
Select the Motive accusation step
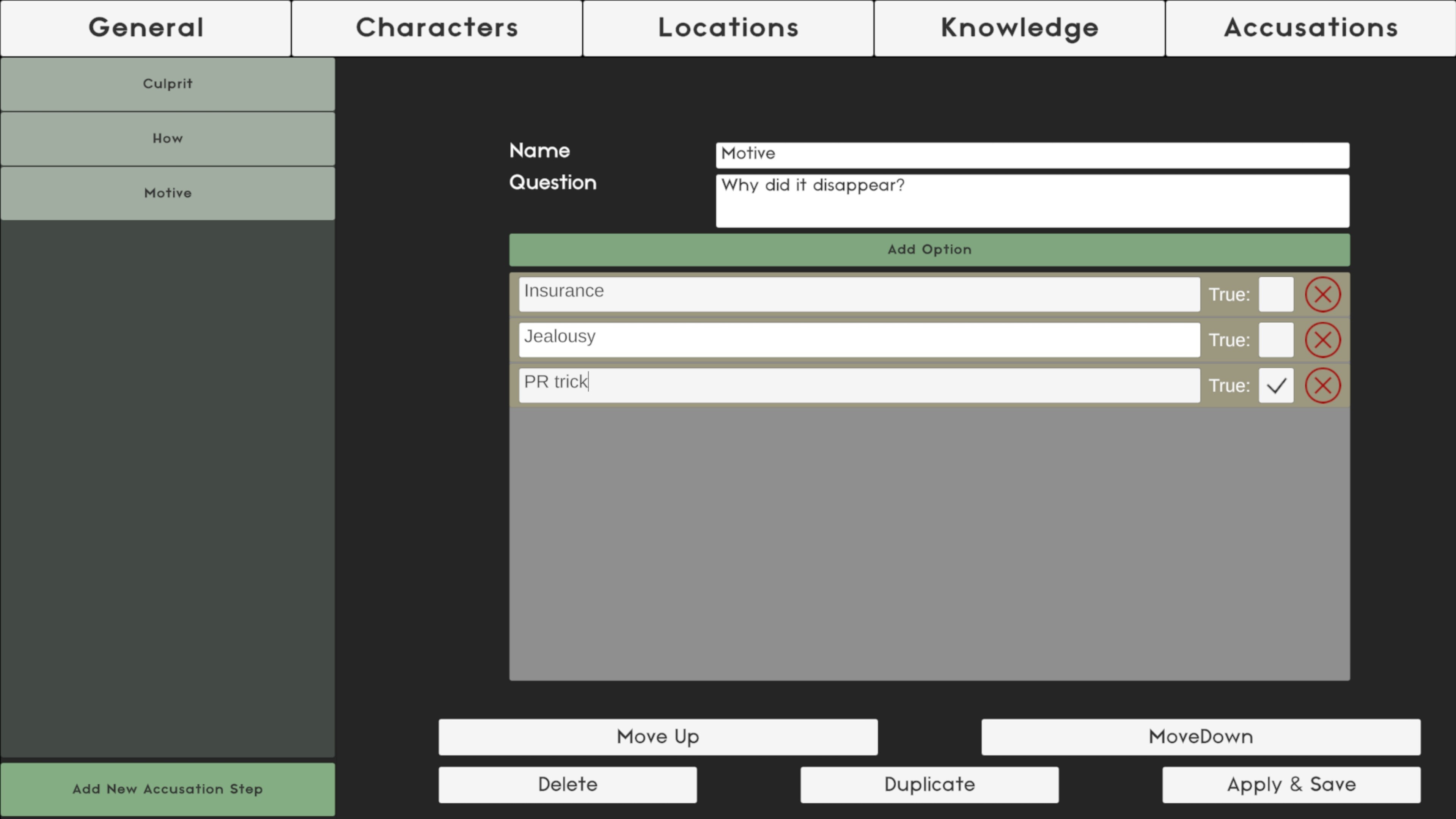[x=167, y=194]
